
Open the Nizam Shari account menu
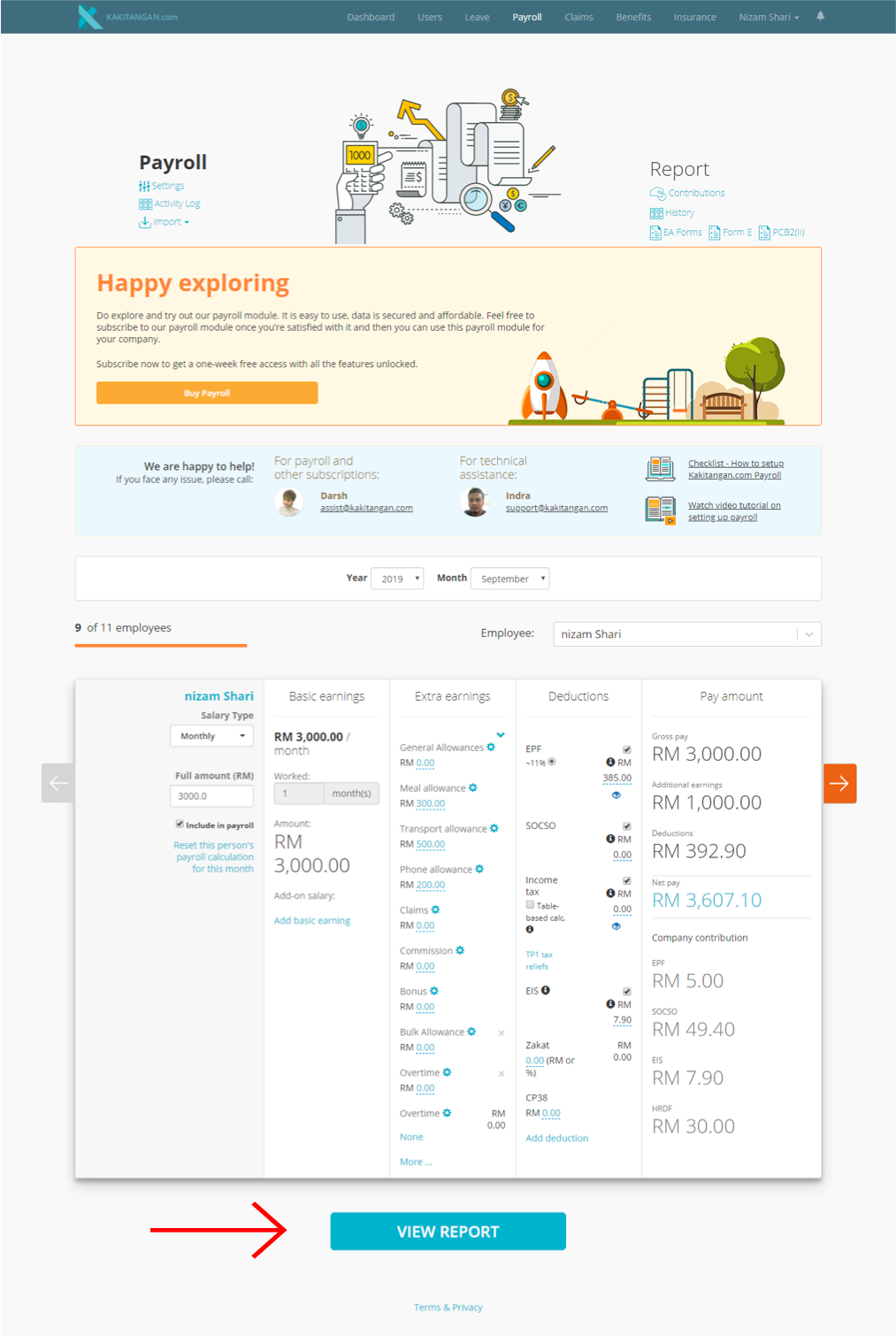point(769,17)
